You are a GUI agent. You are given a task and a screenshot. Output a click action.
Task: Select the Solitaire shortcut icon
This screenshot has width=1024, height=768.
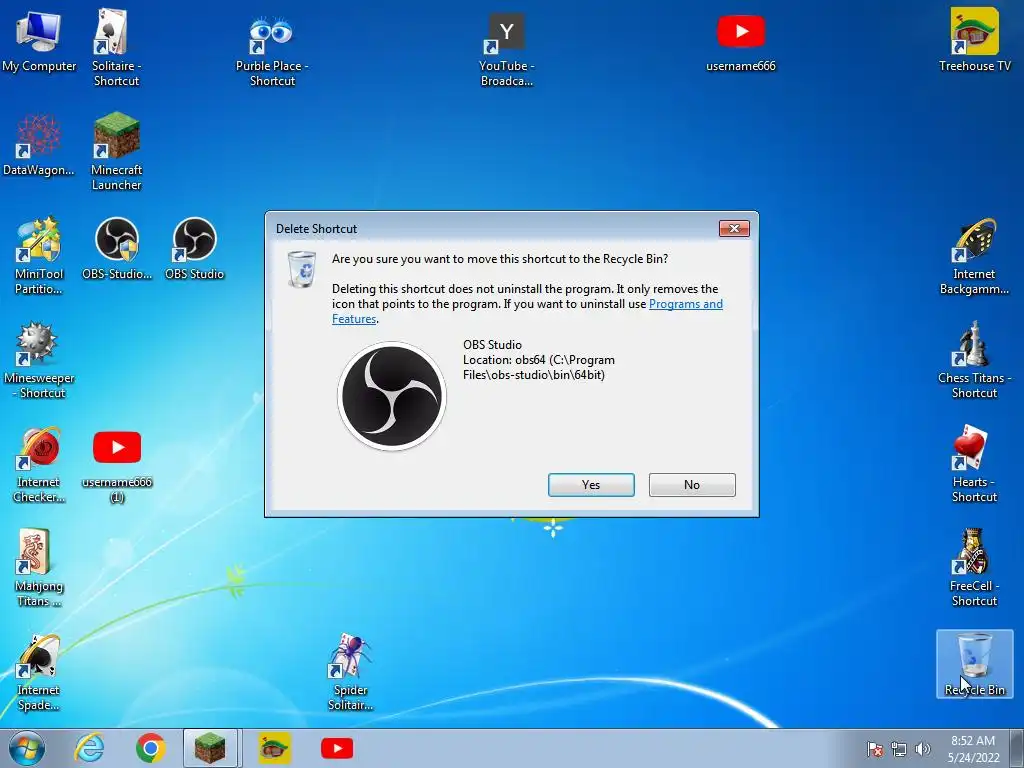(x=116, y=49)
